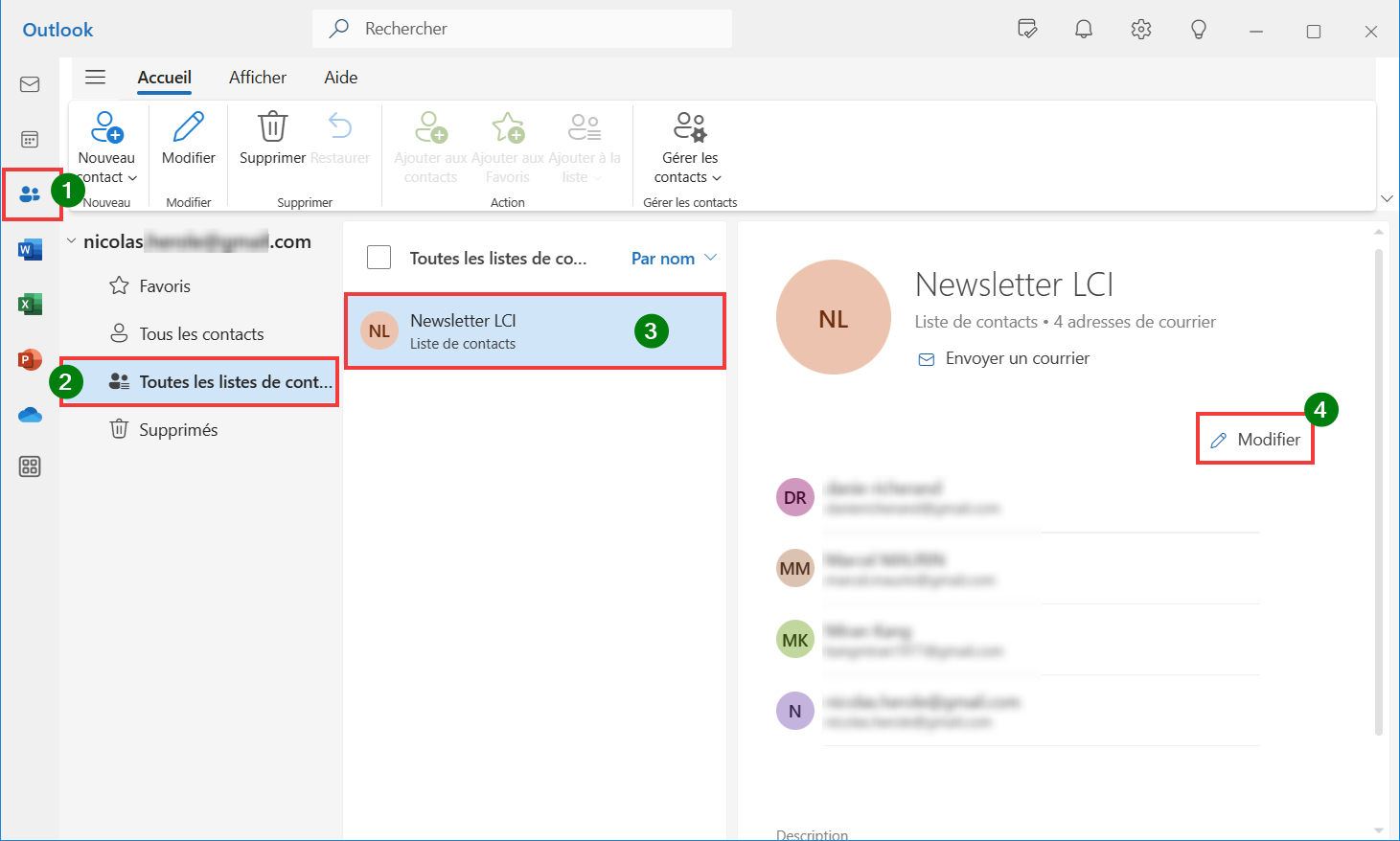Viewport: 1400px width, 841px height.
Task: Toggle the hamburger navigation pane button
Action: [96, 78]
